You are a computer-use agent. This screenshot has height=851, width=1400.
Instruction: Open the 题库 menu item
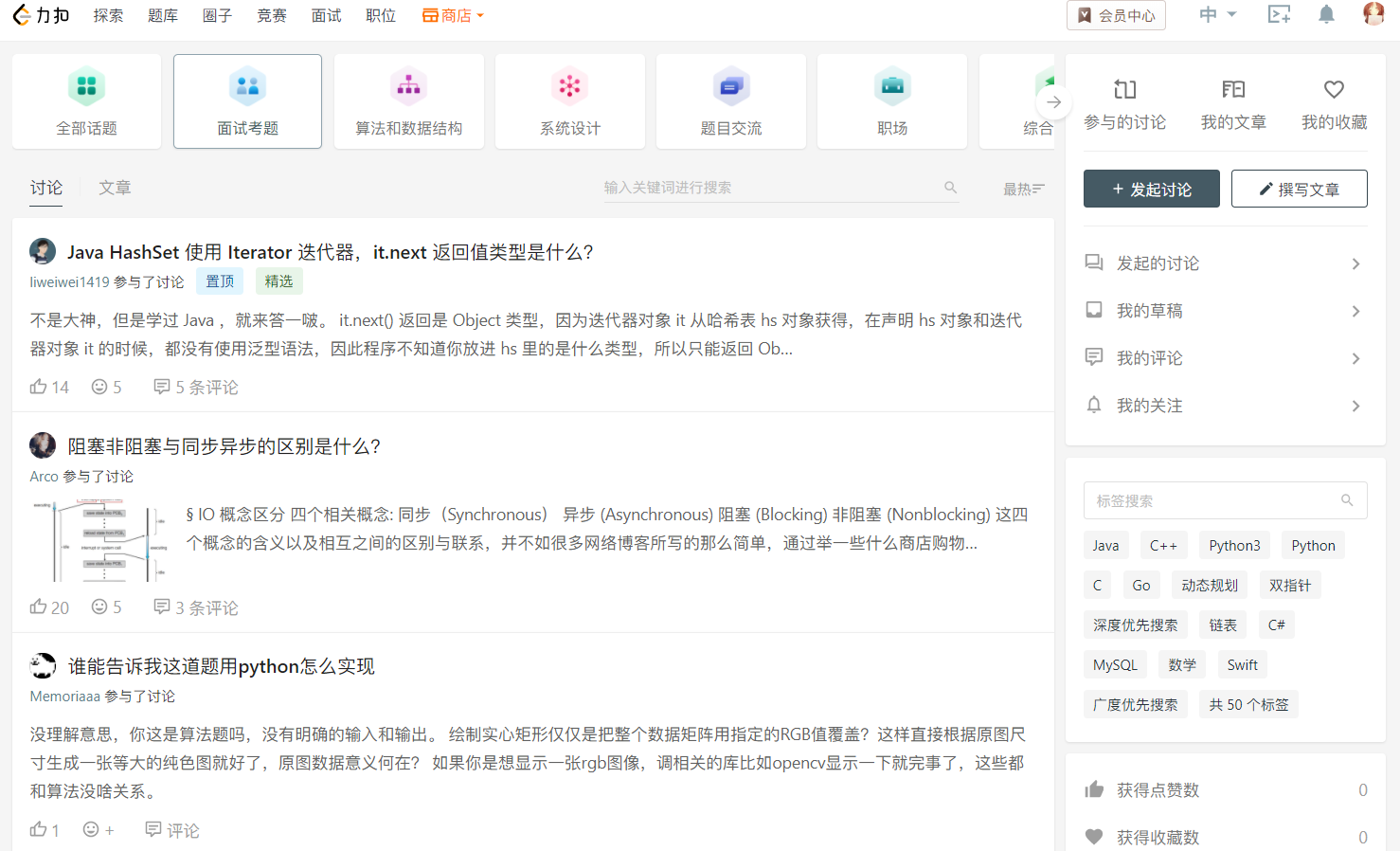(162, 14)
